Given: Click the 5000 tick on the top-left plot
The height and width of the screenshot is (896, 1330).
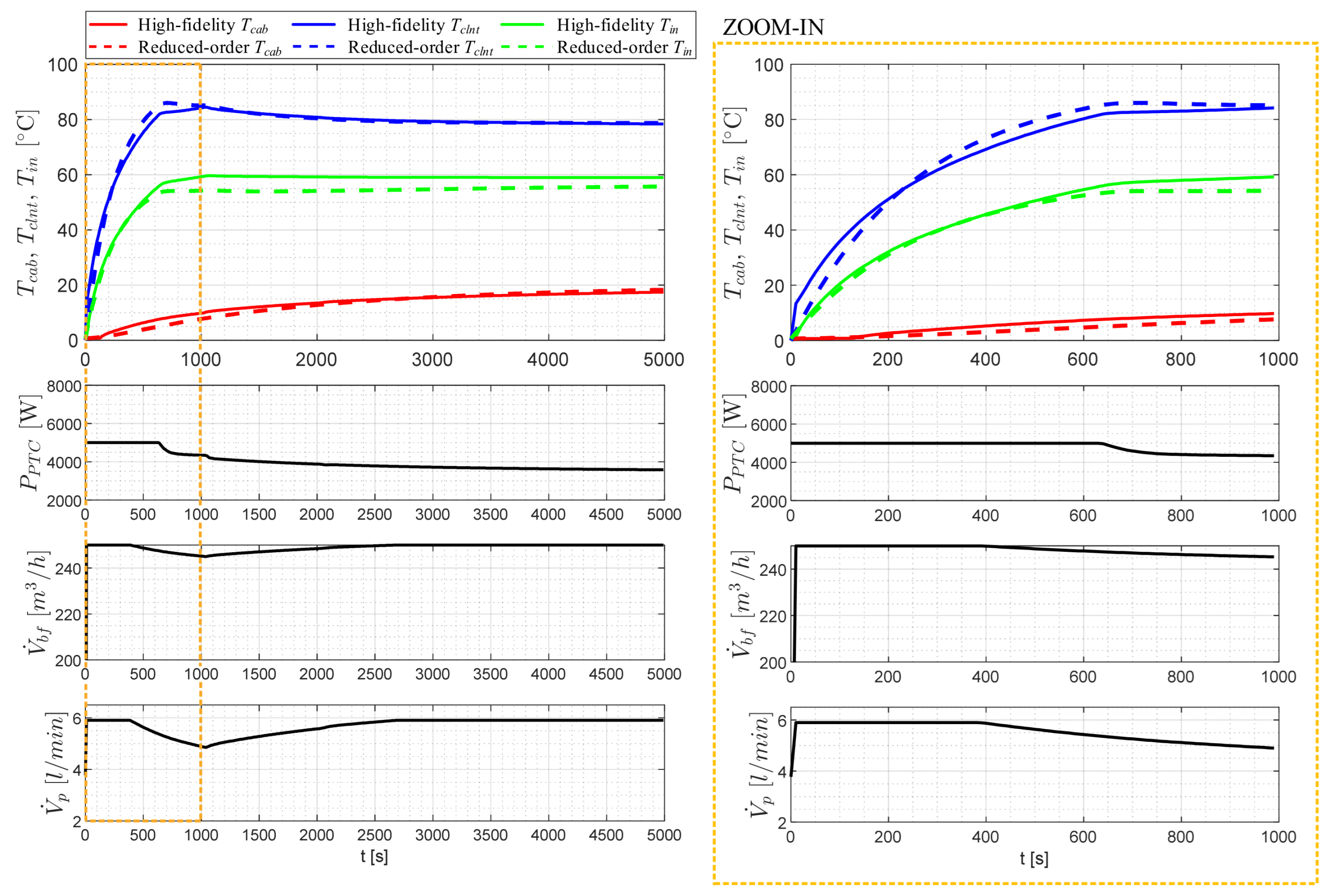Looking at the screenshot, I should tap(663, 359).
